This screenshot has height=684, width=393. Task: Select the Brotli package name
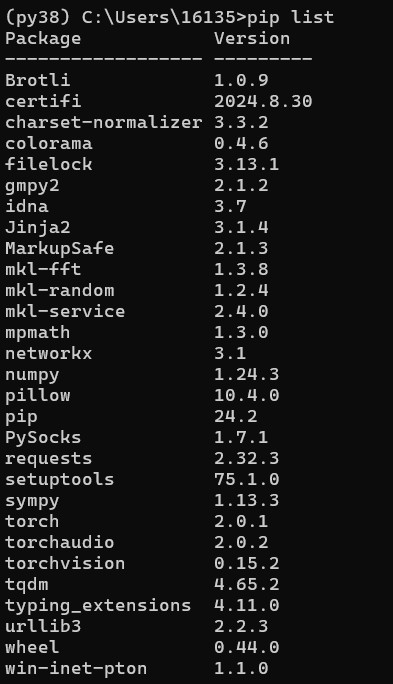38,80
